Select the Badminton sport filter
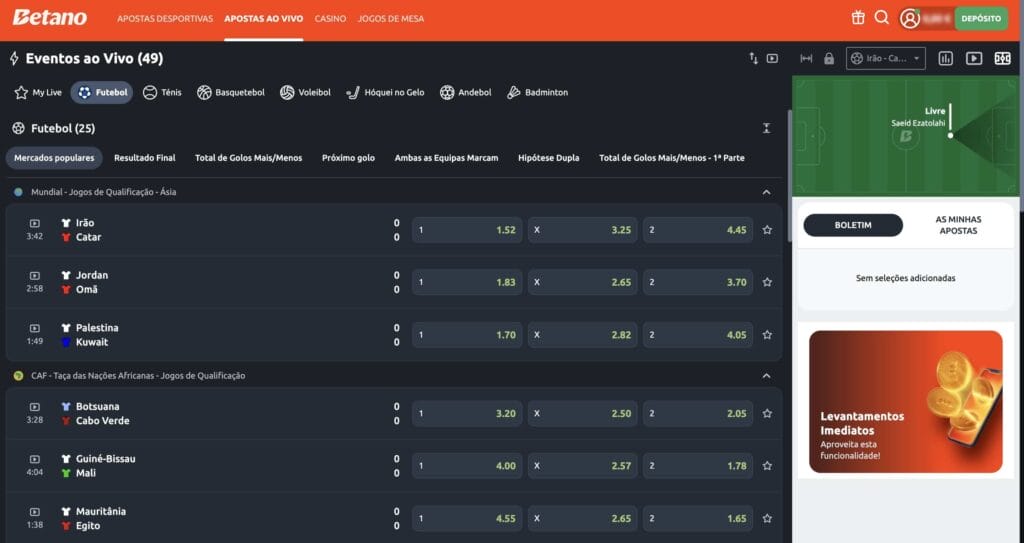 coord(537,92)
